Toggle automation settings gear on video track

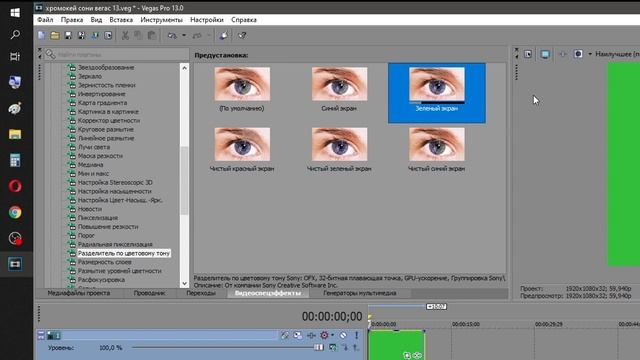pos(324,336)
